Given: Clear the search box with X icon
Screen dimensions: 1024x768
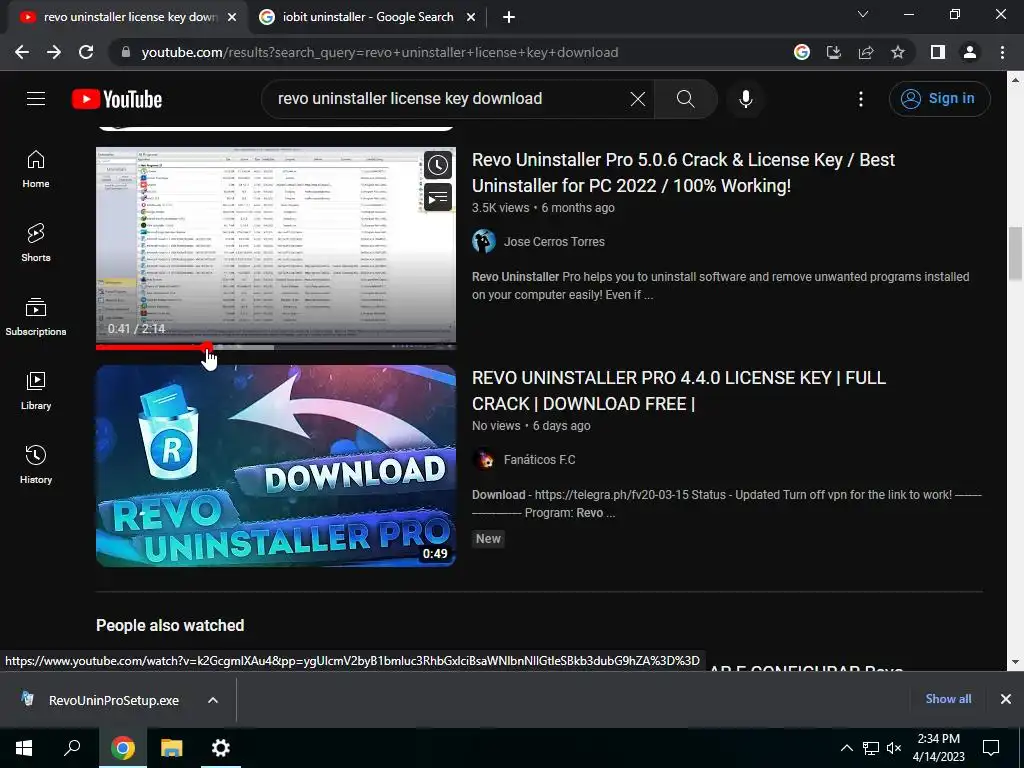Looking at the screenshot, I should (x=637, y=99).
